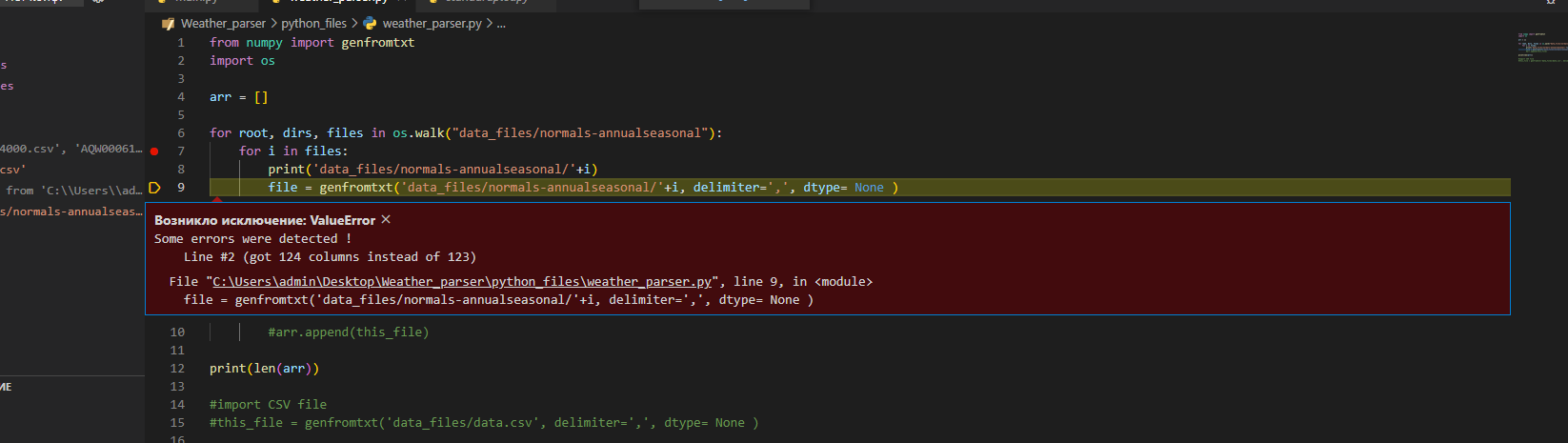This screenshot has width=1568, height=443.
Task: Open the Weather_parser breadcrumb folder
Action: (223, 24)
